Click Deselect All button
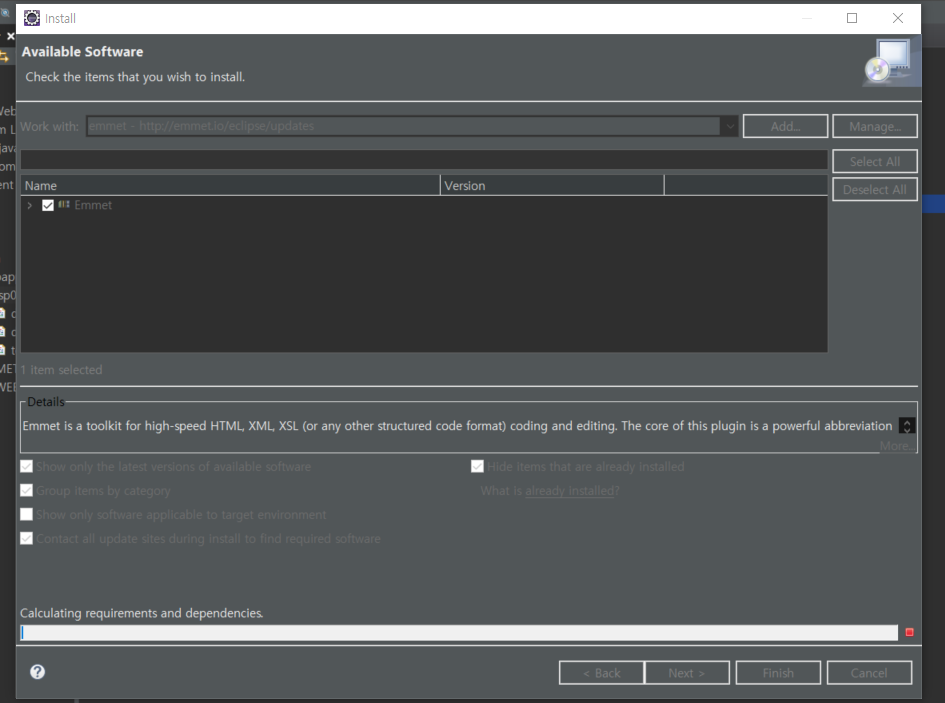The image size is (945, 703). pos(875,189)
